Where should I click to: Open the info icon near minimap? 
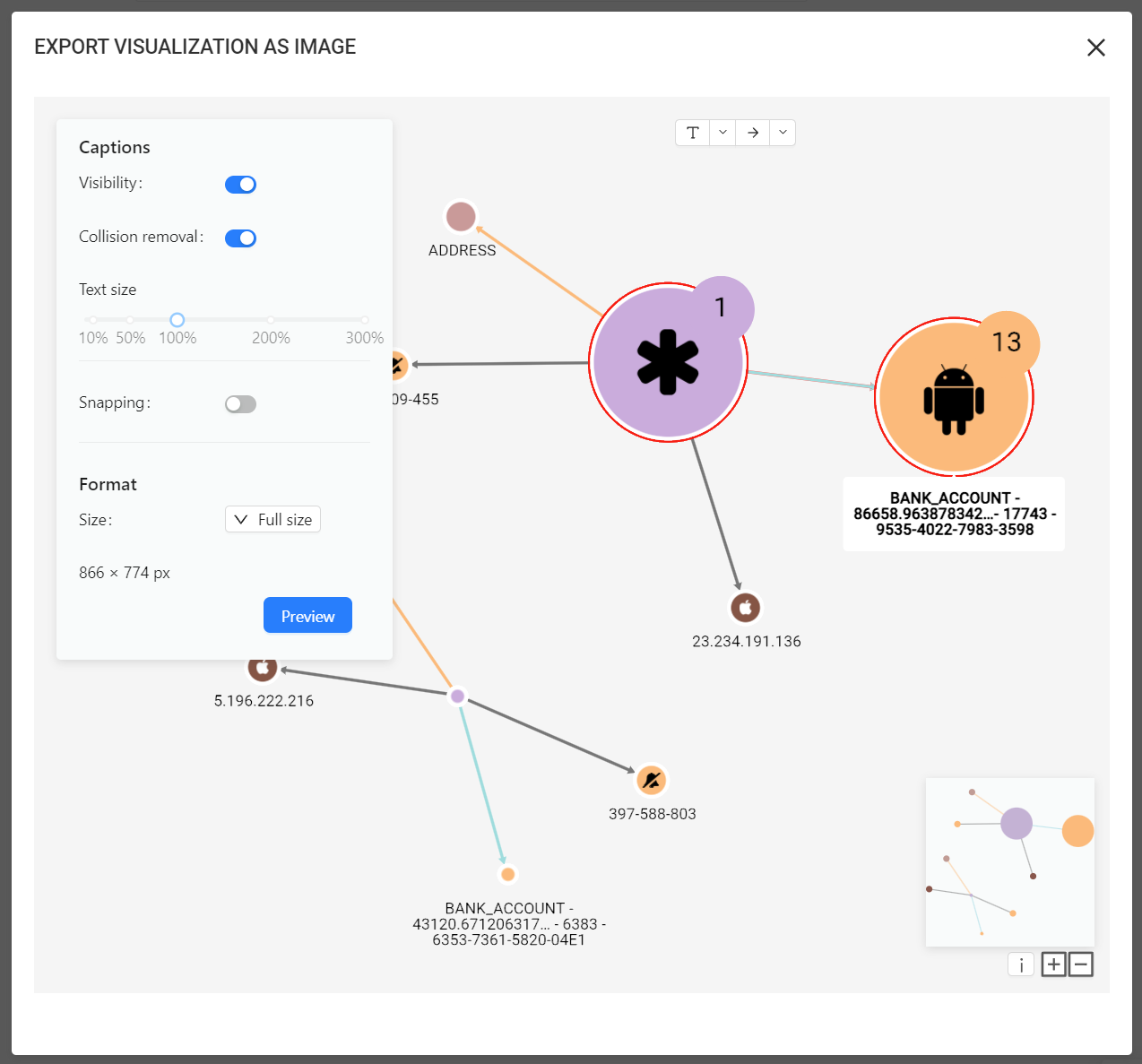pyautogui.click(x=1021, y=965)
